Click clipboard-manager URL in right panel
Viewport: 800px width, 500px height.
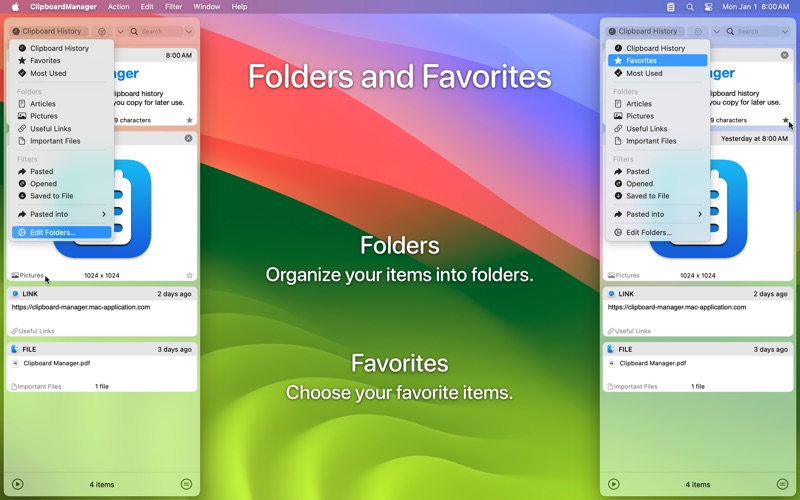click(677, 307)
